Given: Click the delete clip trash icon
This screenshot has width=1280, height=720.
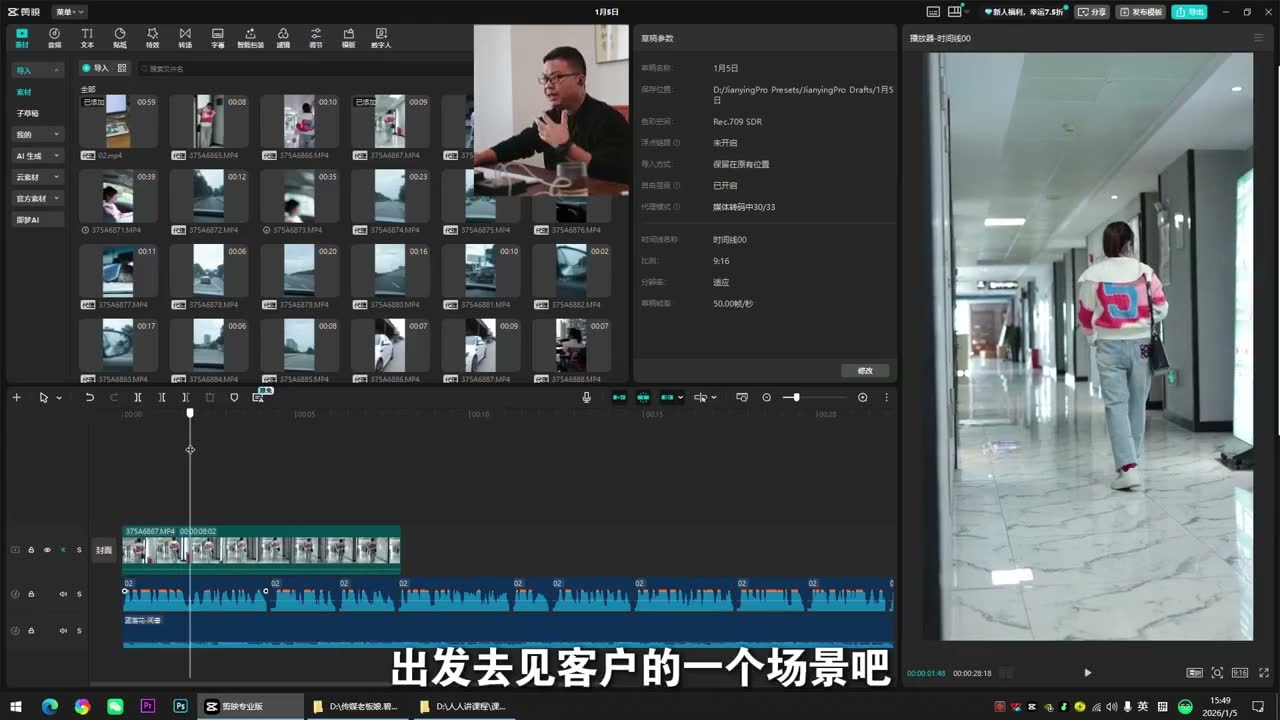Looking at the screenshot, I should (210, 397).
